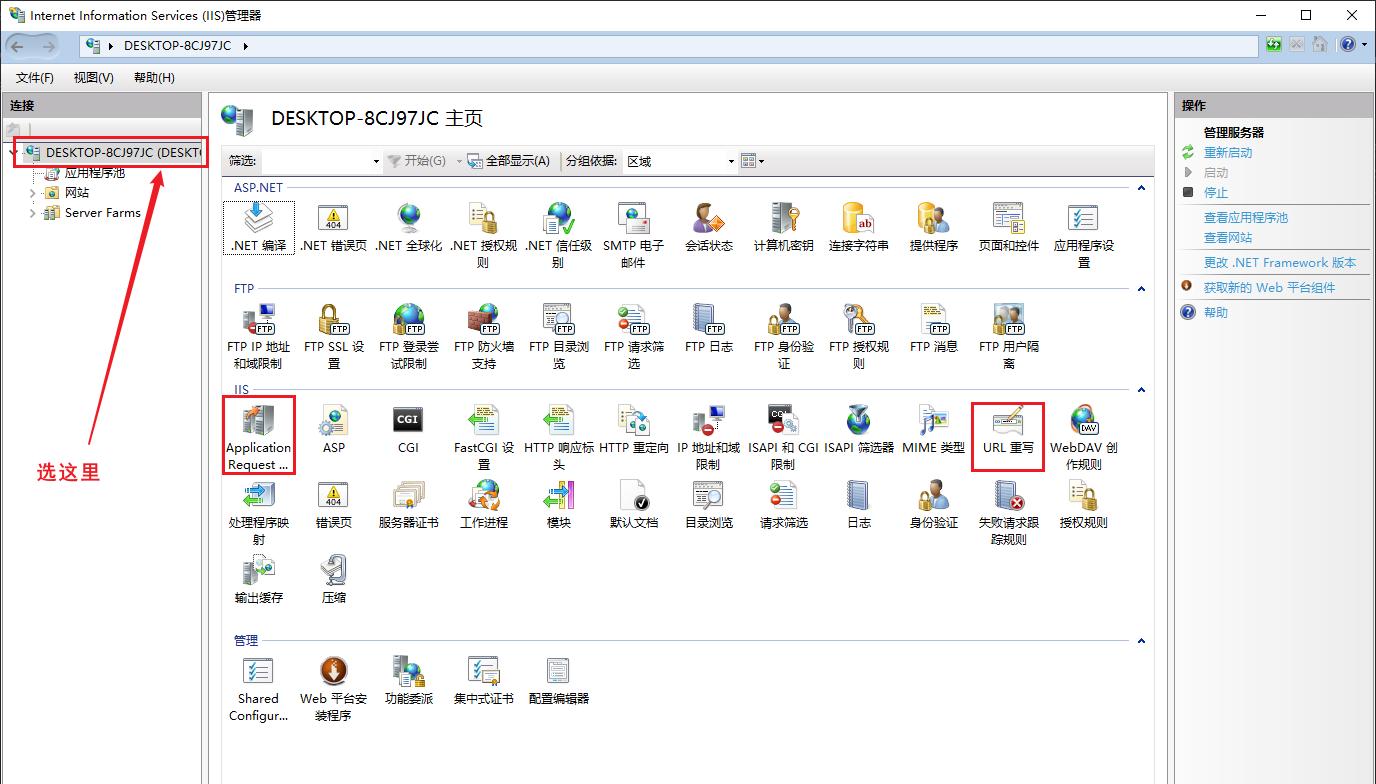The width and height of the screenshot is (1376, 784).
Task: Open FTP SSL 设置 feature
Action: 334,337
